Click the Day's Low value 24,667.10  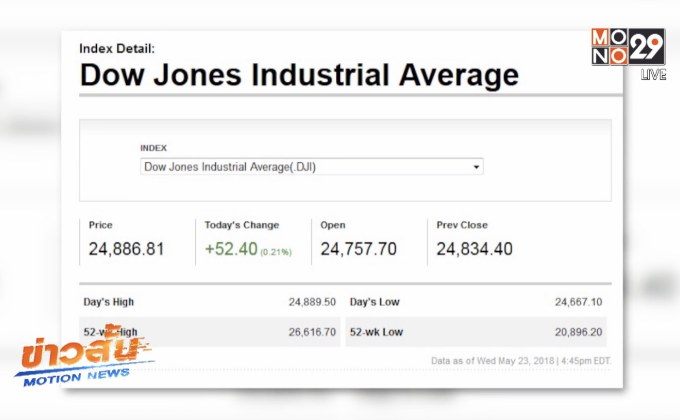[x=579, y=302]
